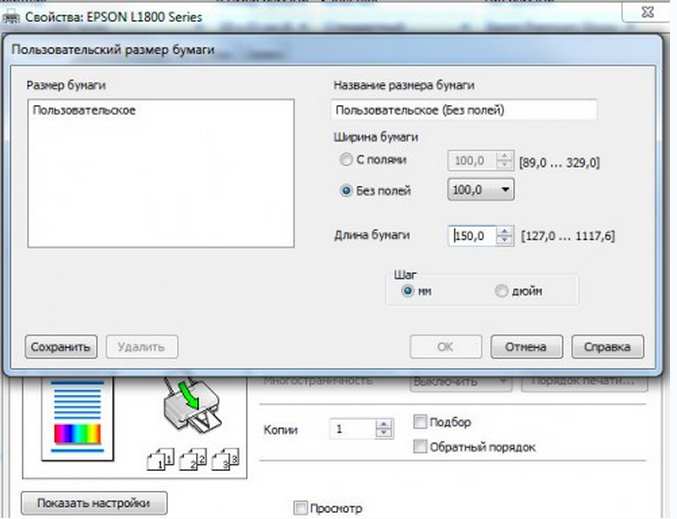This screenshot has width=677, height=519.
Task: Click the paper size name field
Action: point(464,110)
